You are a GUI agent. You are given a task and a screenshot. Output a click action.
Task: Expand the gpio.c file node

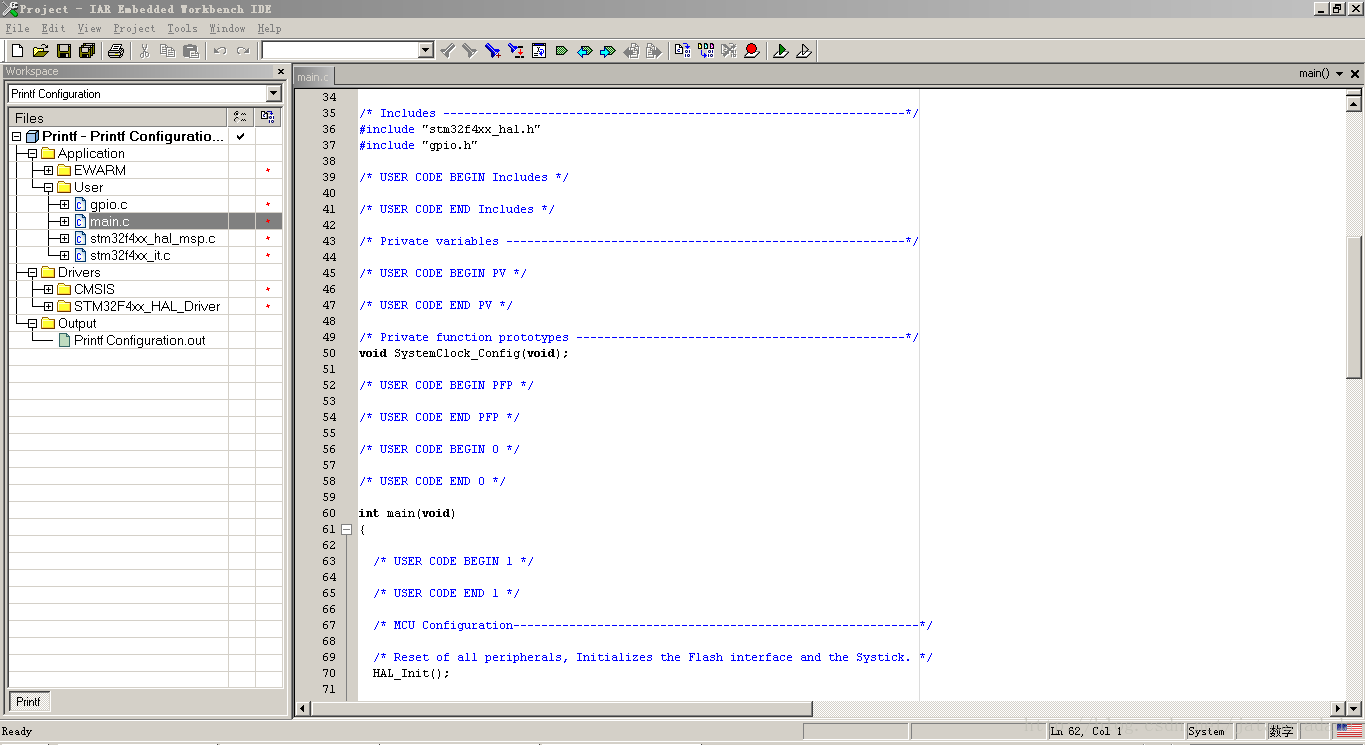[64, 204]
